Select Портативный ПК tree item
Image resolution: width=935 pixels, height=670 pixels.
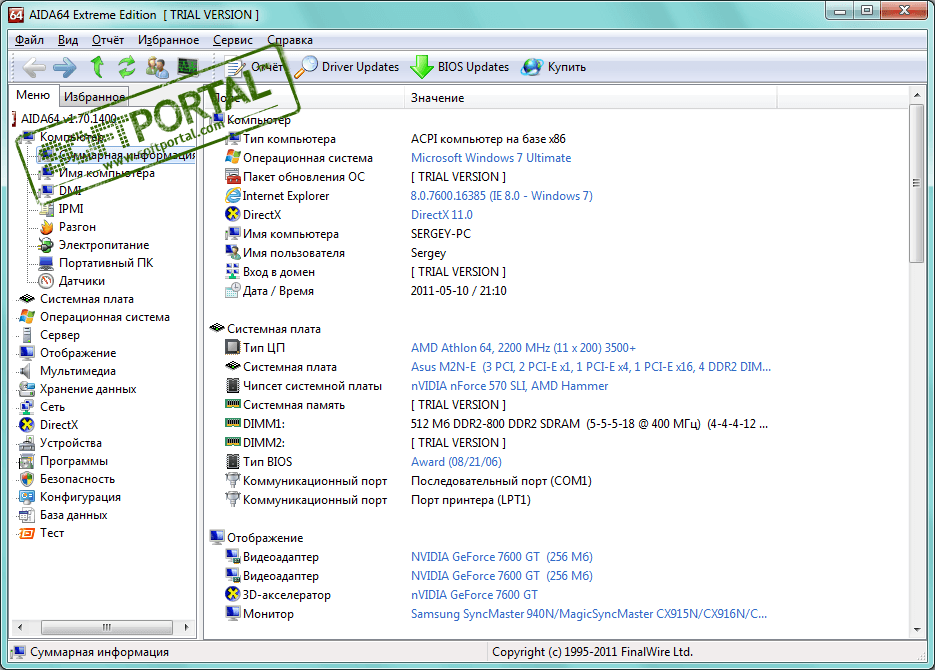[x=106, y=263]
